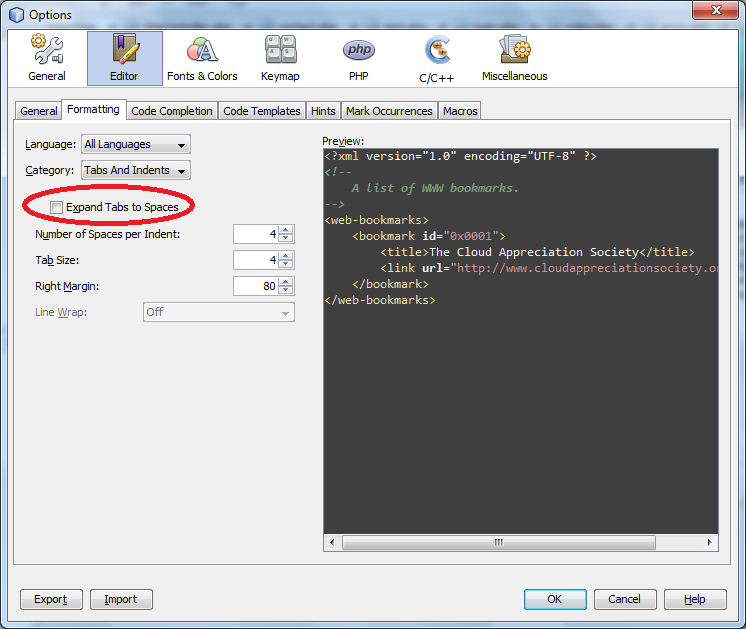Switch to the General editor tab

(x=39, y=111)
